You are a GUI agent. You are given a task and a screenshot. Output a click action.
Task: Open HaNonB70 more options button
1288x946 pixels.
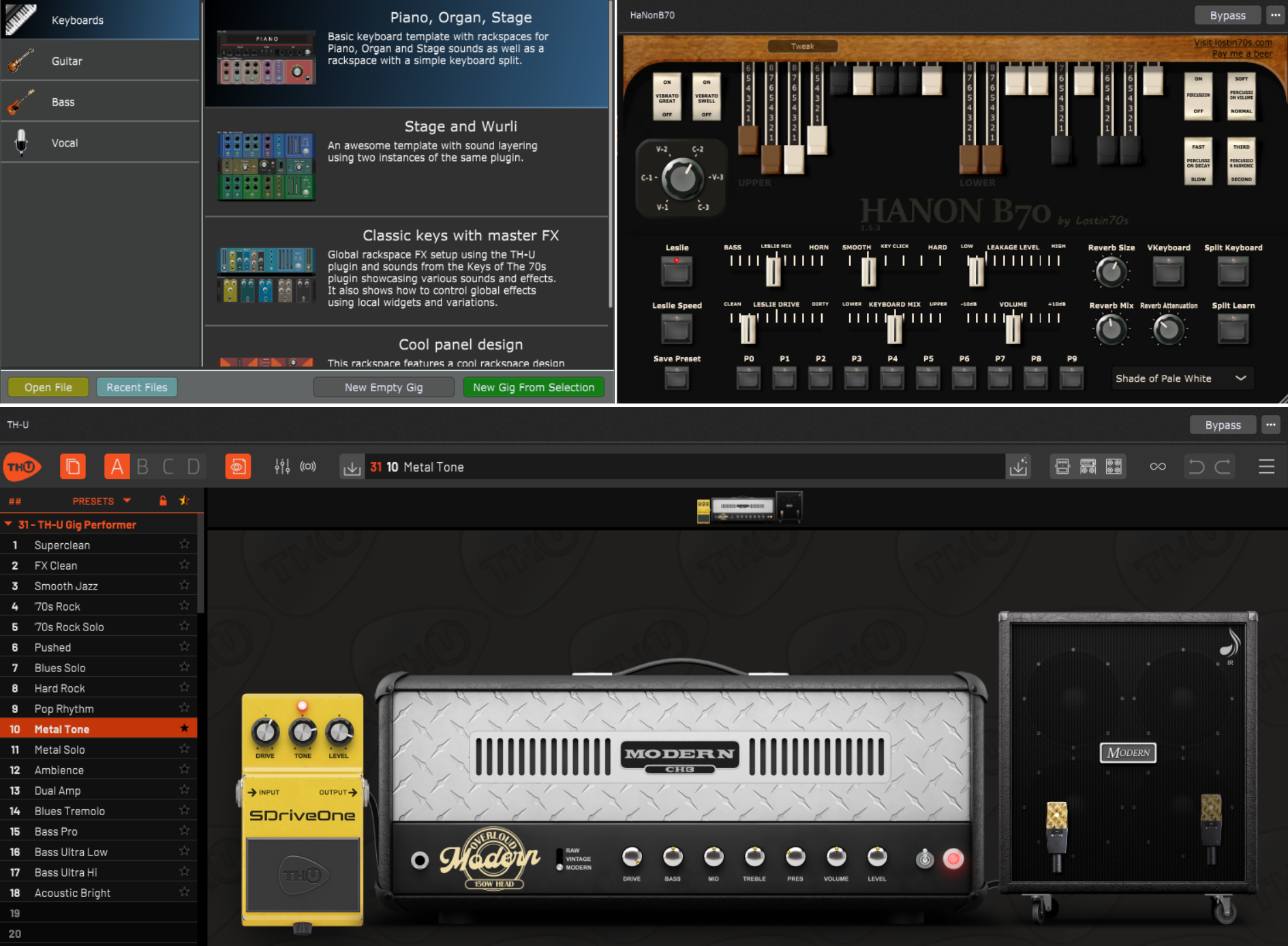tap(1275, 15)
